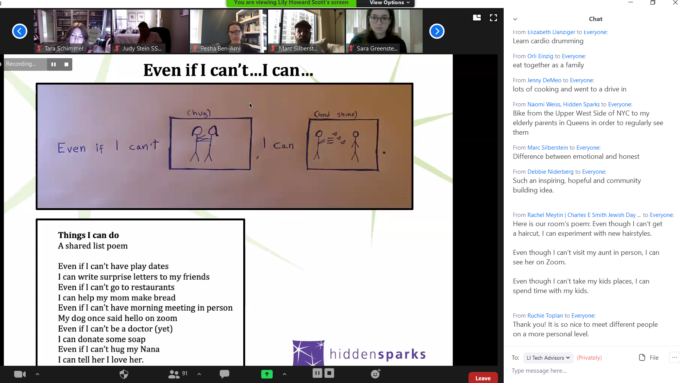This screenshot has width=680, height=383.
Task: Toggle the chat bubble icon in toolbar
Action: [224, 374]
